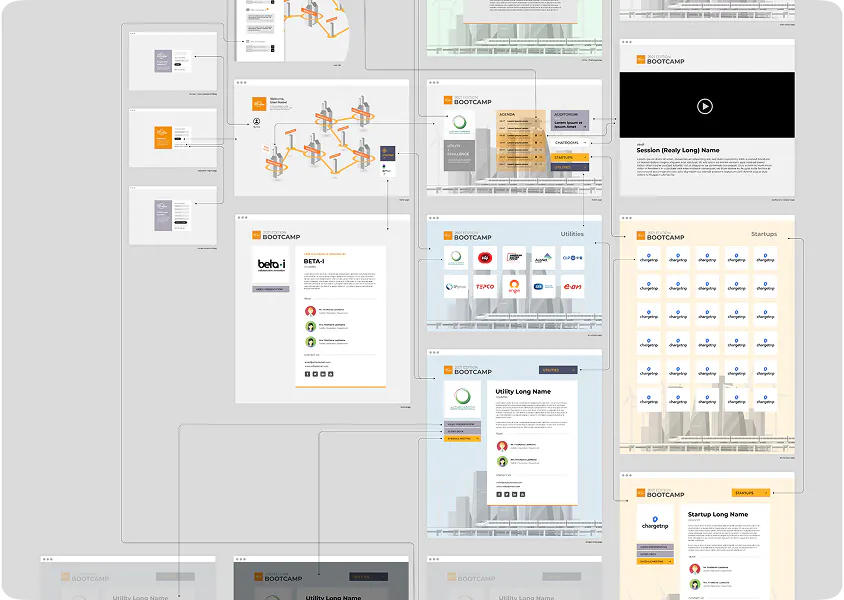The width and height of the screenshot is (844, 600).
Task: Expand Schedule Meeting on Startup Long Name page
Action: tap(655, 561)
